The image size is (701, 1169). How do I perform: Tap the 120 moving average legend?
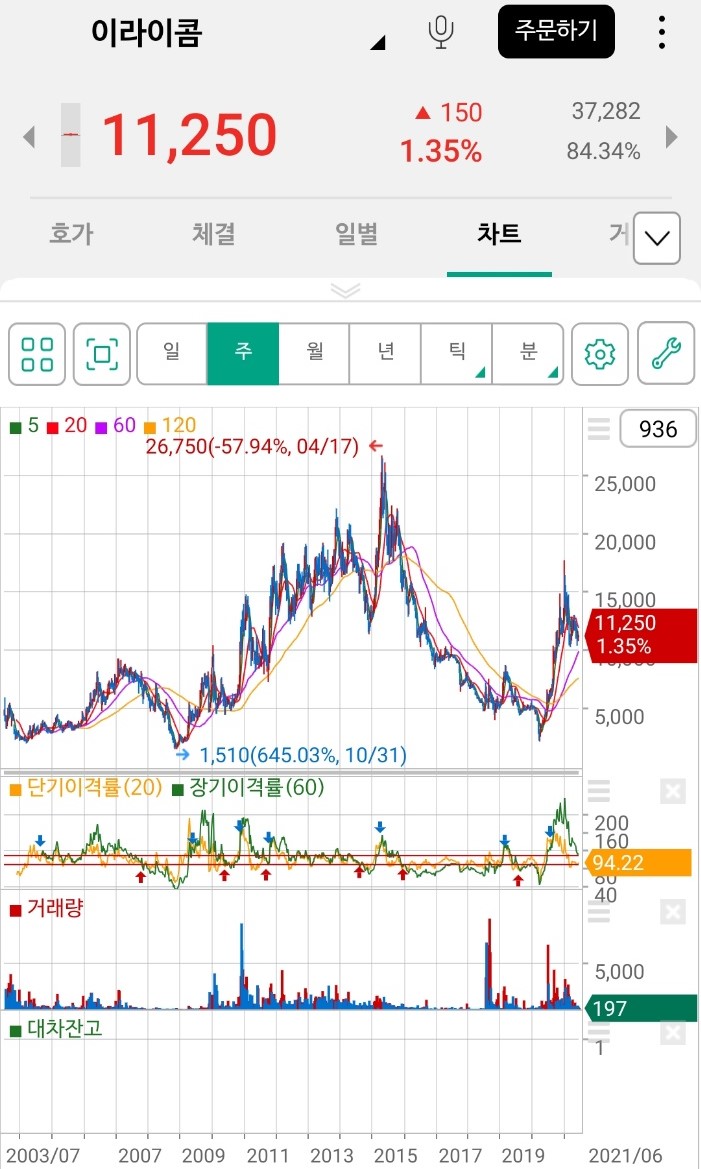[170, 426]
